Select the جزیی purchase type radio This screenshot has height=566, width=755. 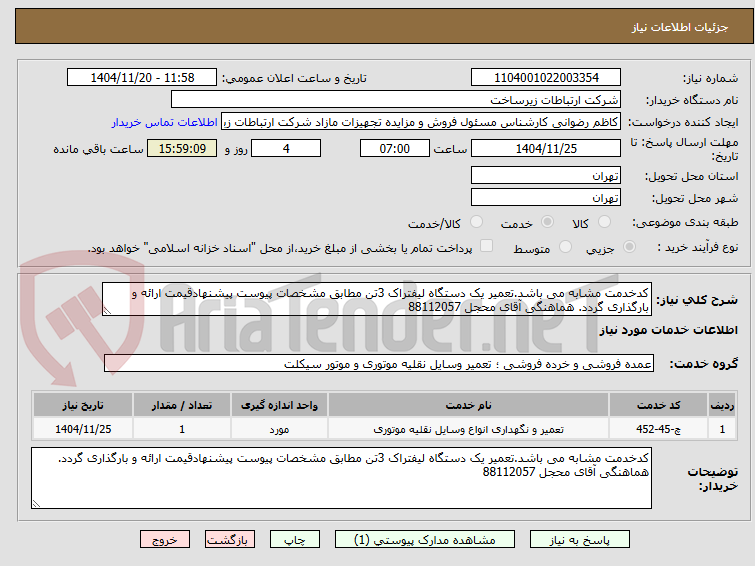629,247
